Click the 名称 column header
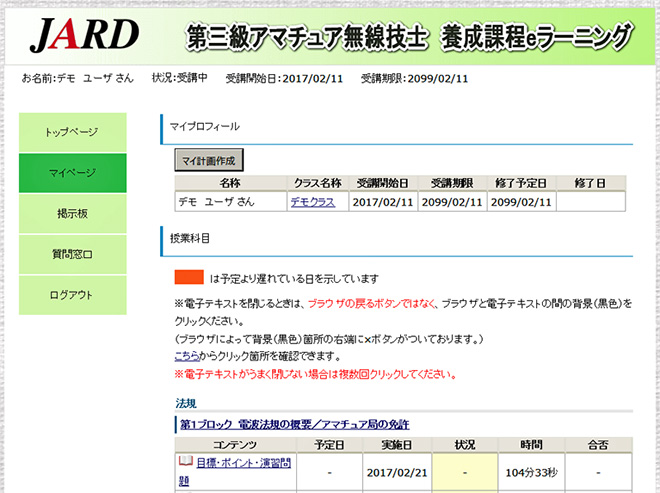 230,183
